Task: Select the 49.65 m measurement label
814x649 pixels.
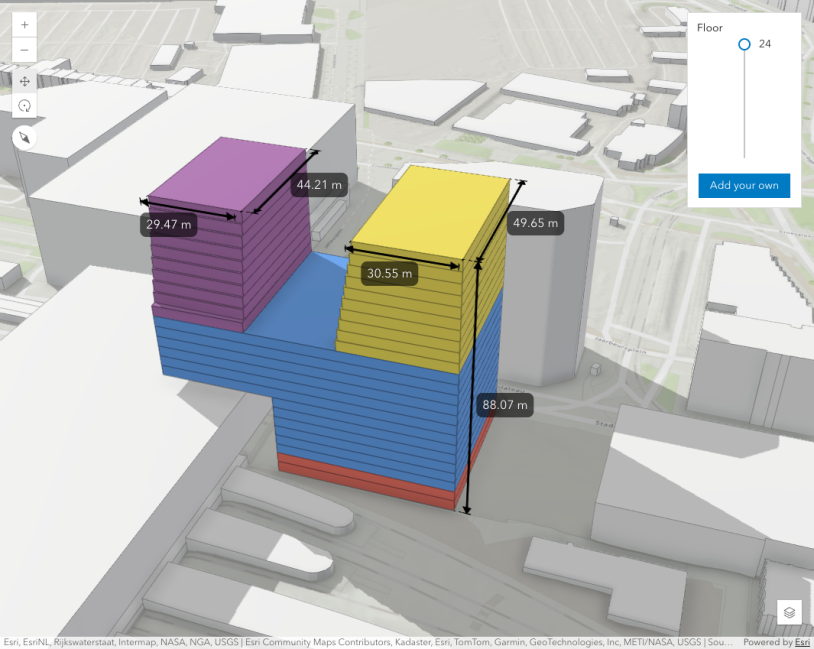Action: [536, 222]
